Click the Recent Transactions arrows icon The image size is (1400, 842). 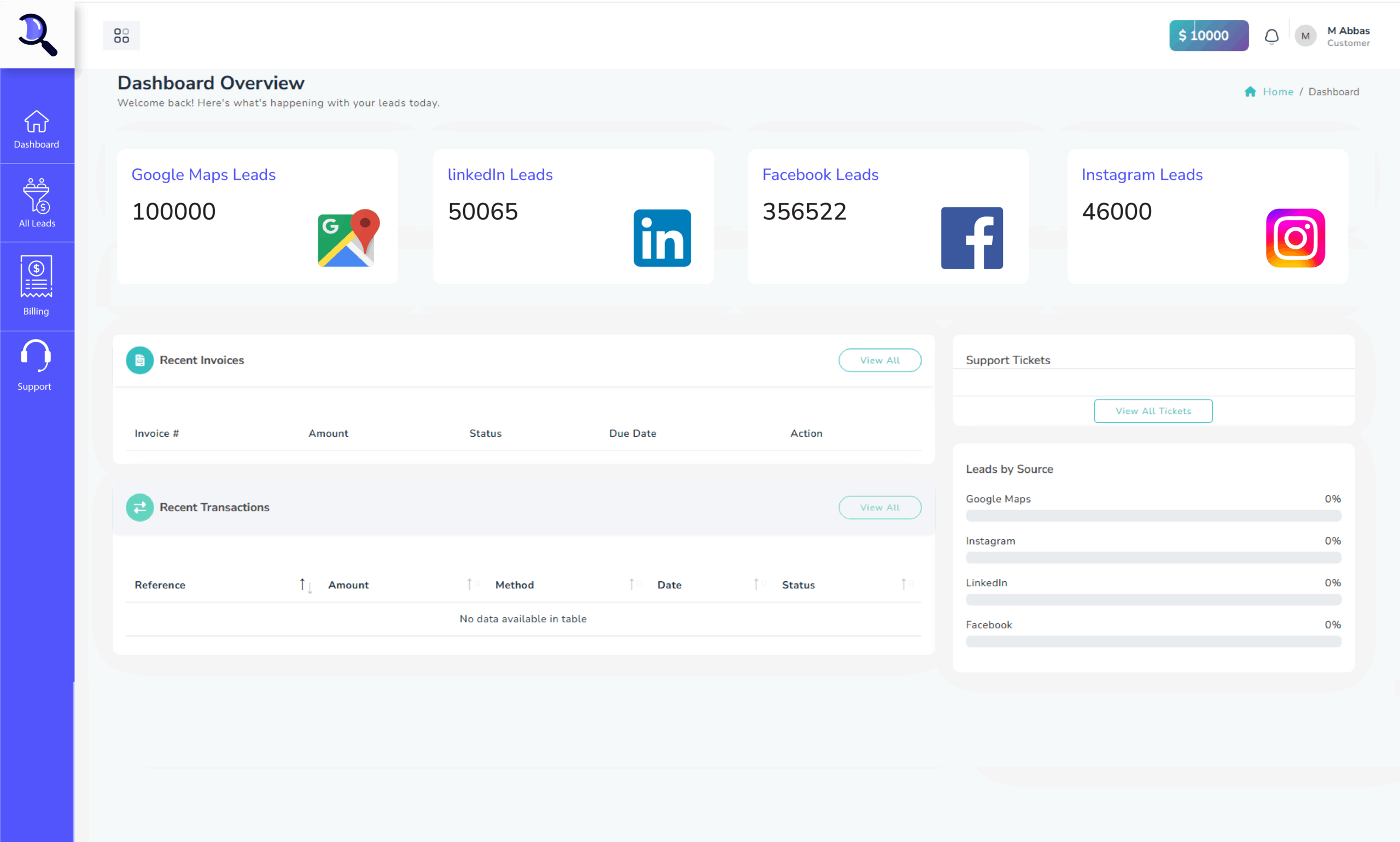click(139, 507)
